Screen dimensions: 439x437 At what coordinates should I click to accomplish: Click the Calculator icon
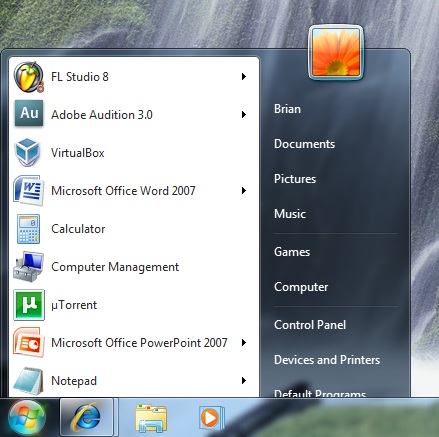click(x=29, y=229)
